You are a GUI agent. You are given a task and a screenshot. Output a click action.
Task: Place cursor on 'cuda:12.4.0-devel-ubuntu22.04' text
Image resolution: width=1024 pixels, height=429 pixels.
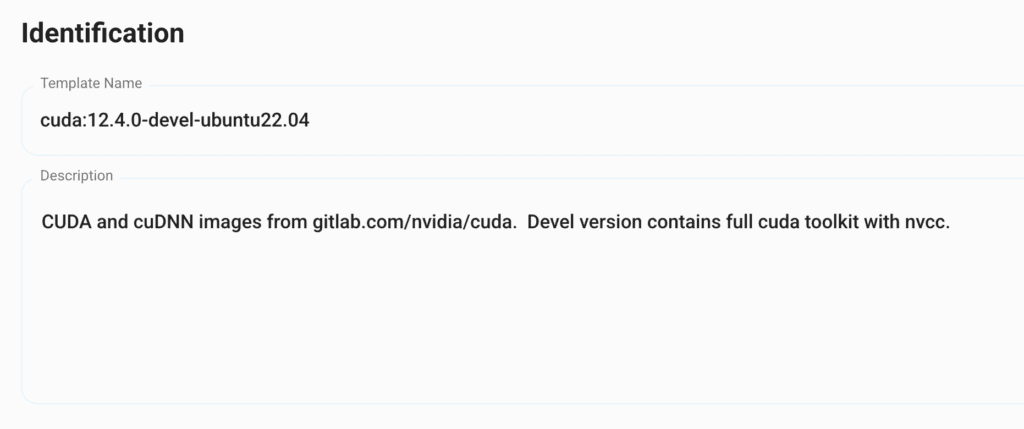click(174, 121)
